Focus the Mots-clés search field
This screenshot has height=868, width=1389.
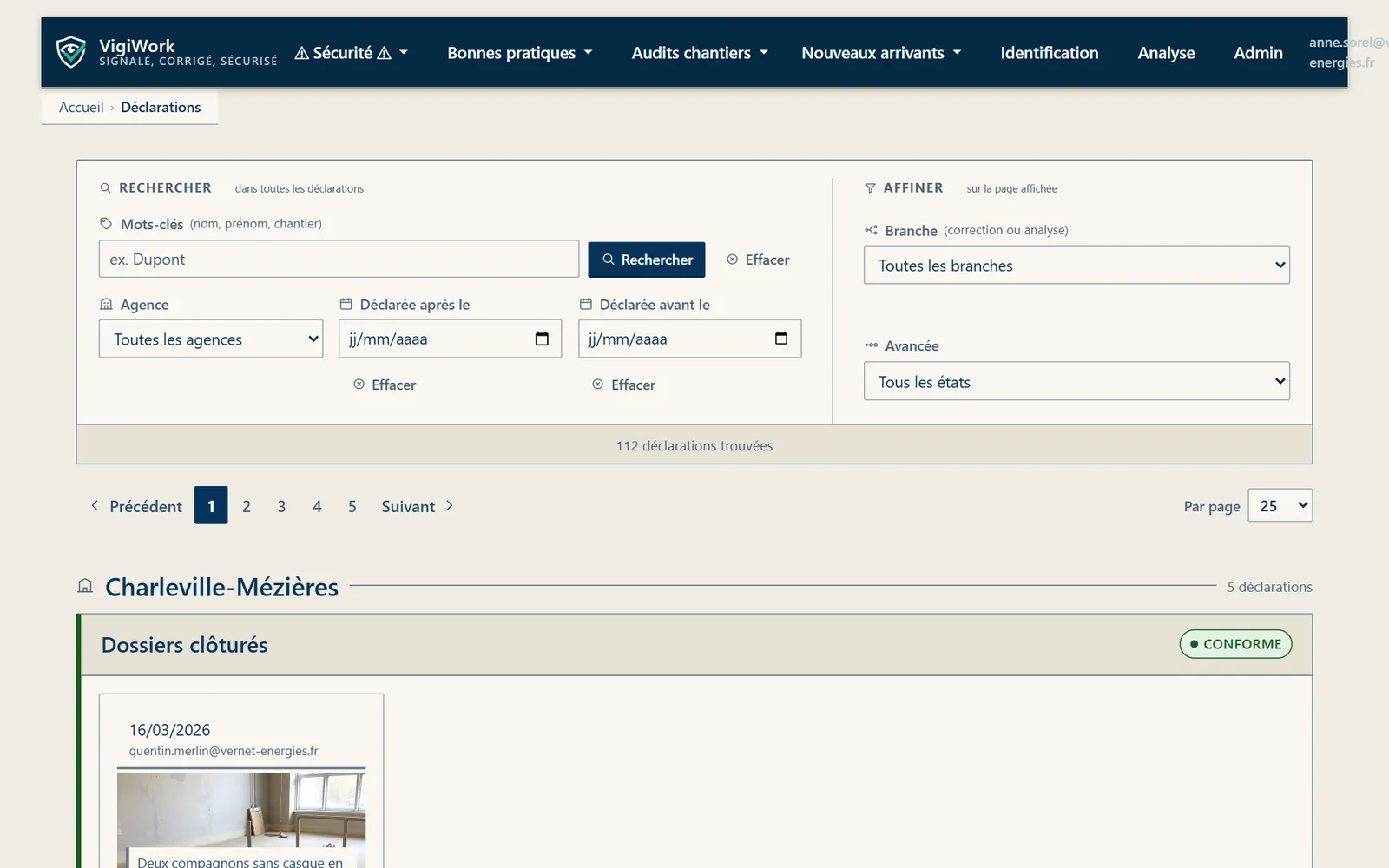tap(339, 259)
